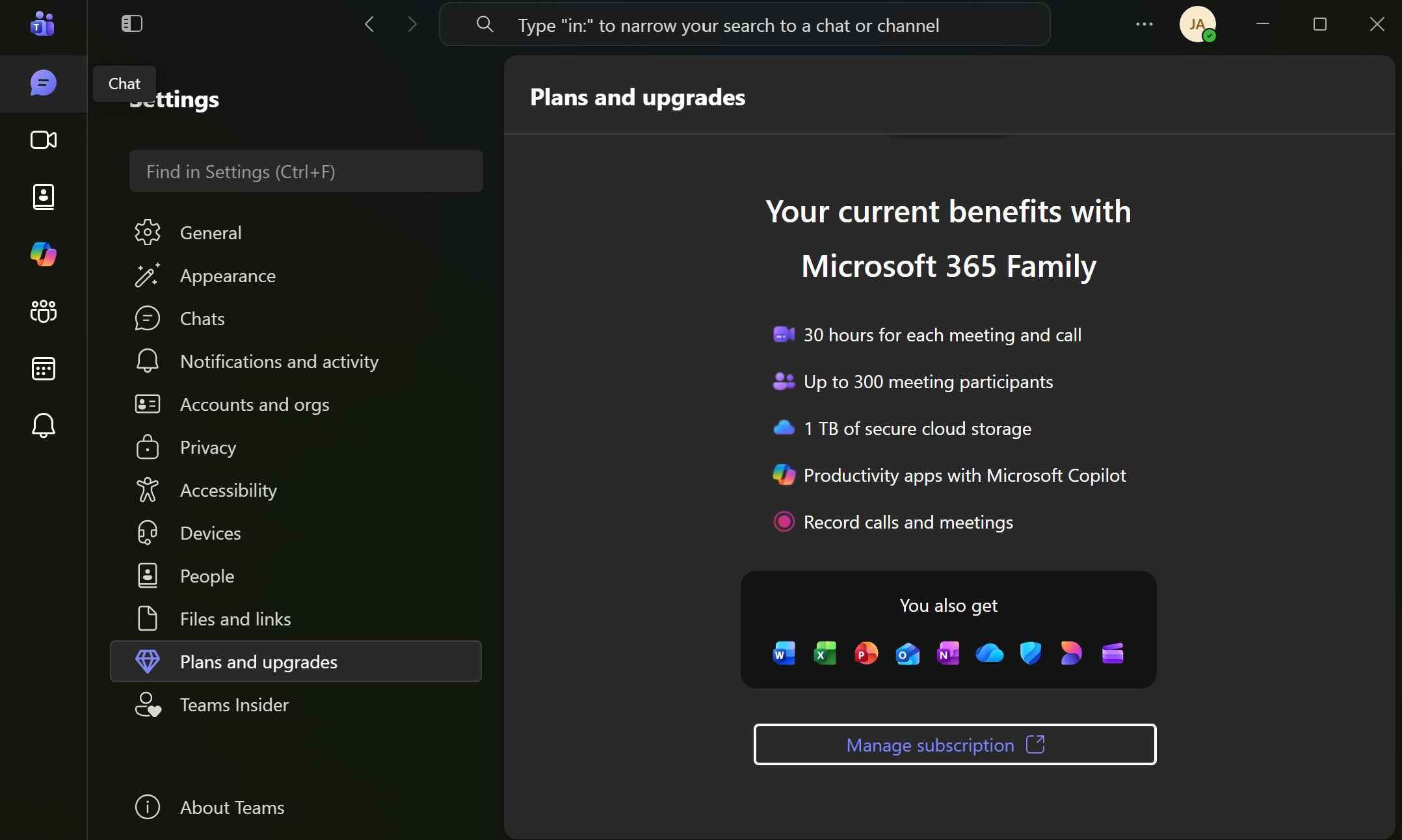Open Communities icon in the left rail
The width and height of the screenshot is (1402, 840).
44,311
